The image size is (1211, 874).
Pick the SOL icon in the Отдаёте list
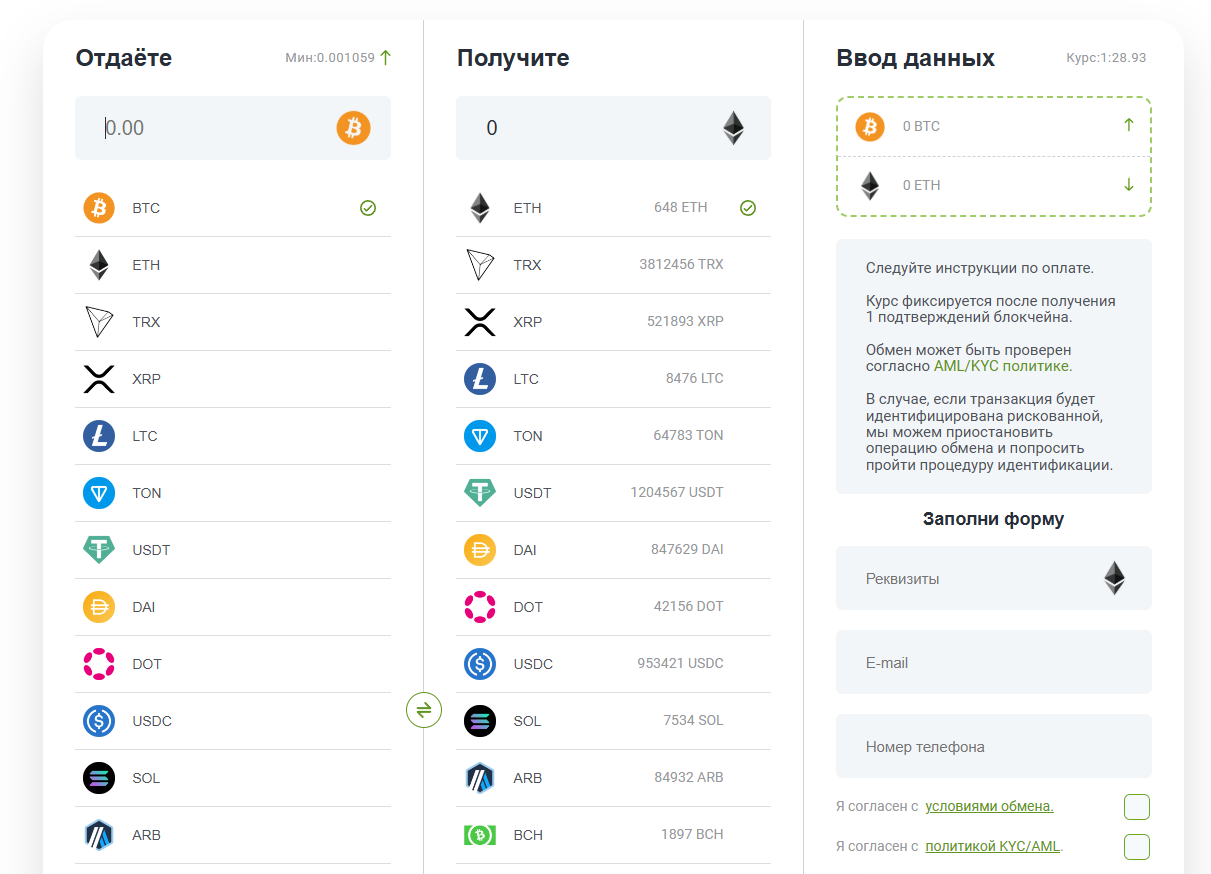pyautogui.click(x=99, y=778)
